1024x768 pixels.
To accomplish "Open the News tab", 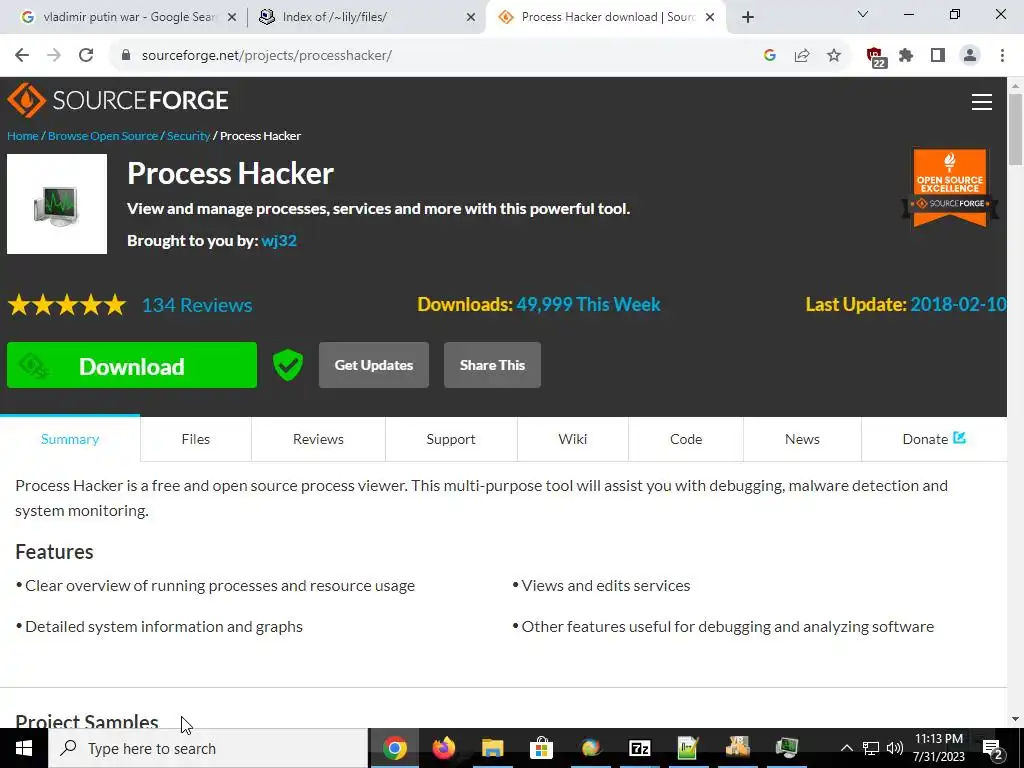I will pyautogui.click(x=802, y=439).
